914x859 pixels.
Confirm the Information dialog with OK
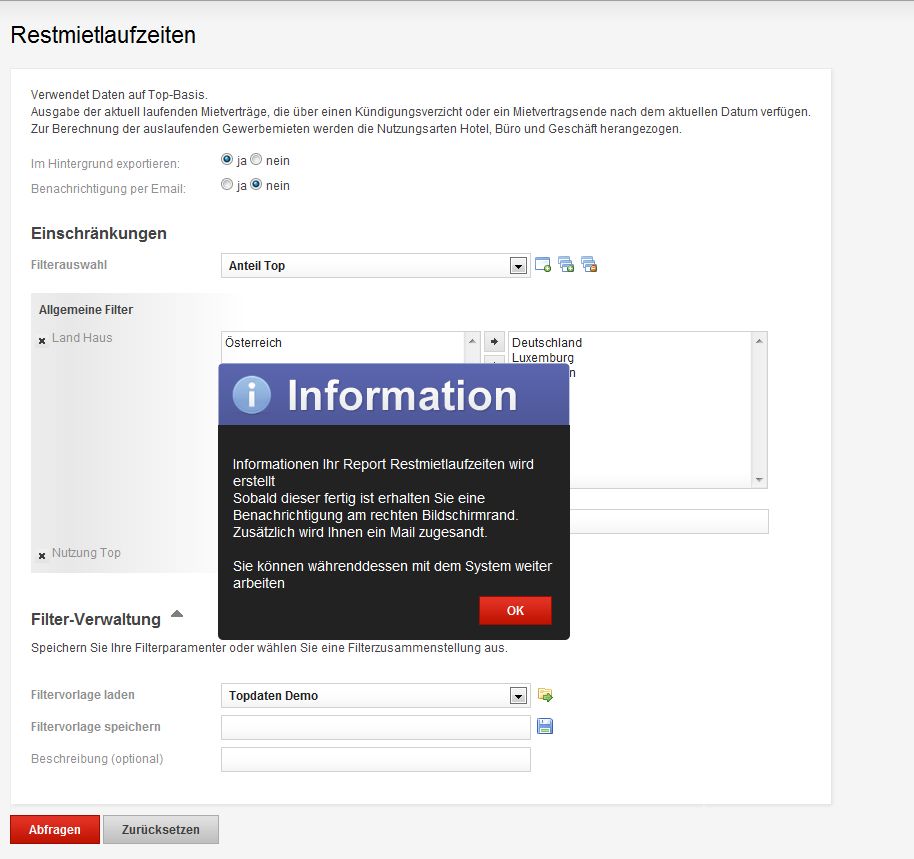pyautogui.click(x=515, y=610)
